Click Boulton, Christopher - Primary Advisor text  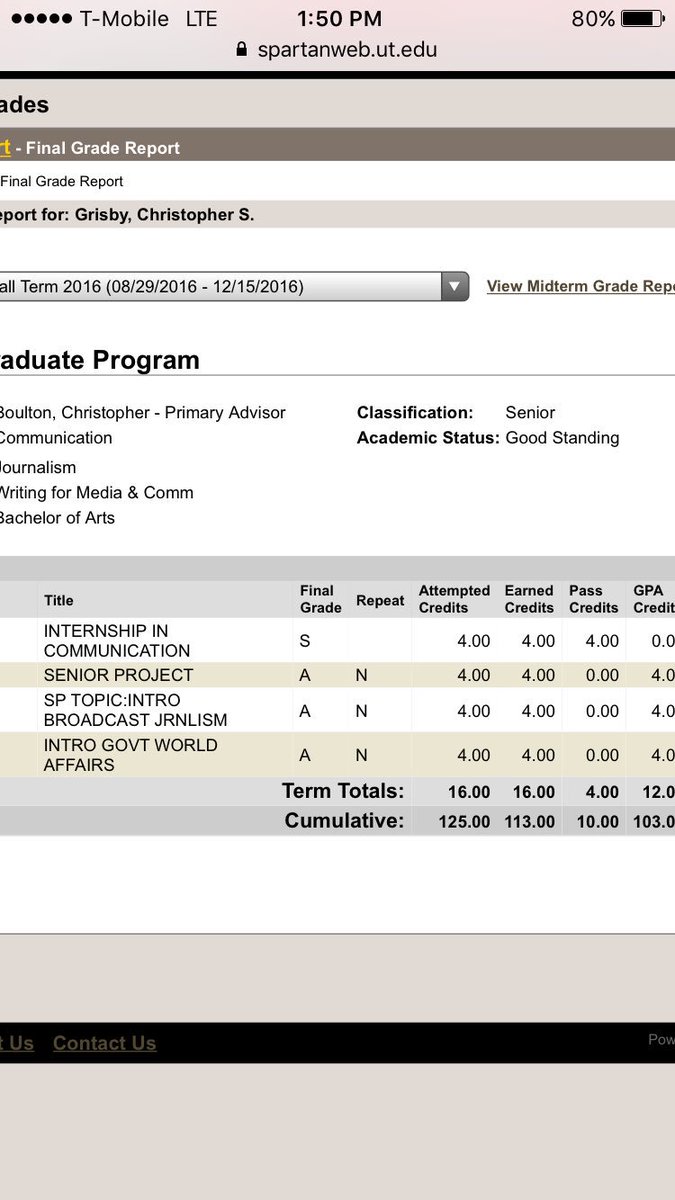(141, 412)
